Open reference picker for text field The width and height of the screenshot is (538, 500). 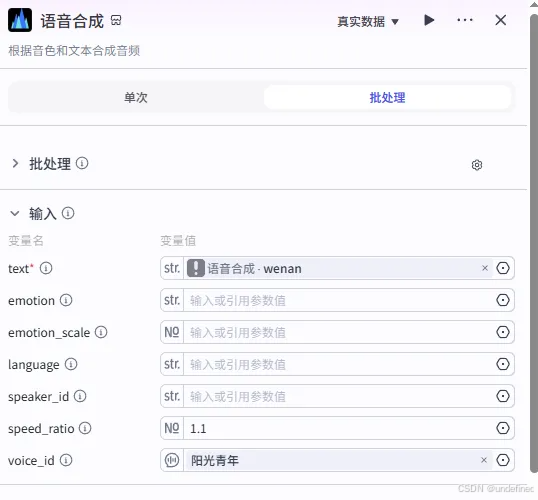click(x=503, y=268)
